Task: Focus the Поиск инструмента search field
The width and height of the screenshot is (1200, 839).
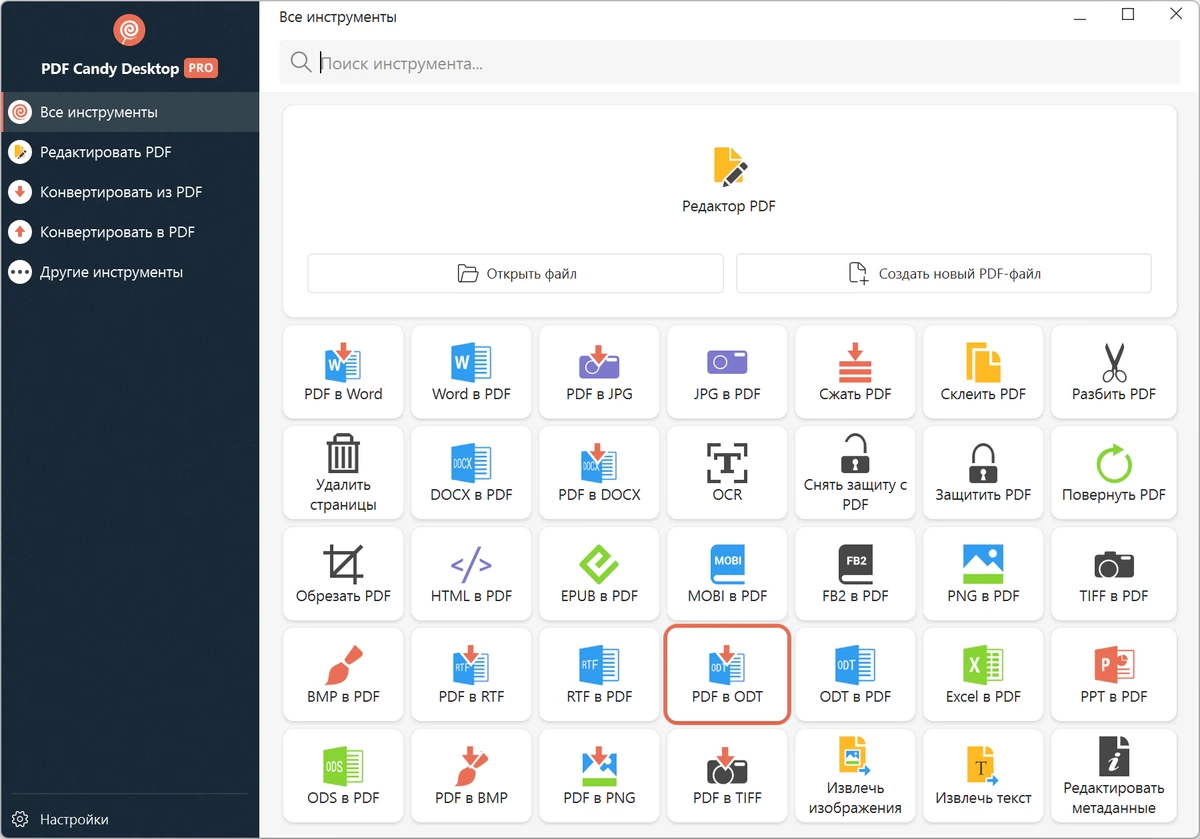Action: (729, 63)
